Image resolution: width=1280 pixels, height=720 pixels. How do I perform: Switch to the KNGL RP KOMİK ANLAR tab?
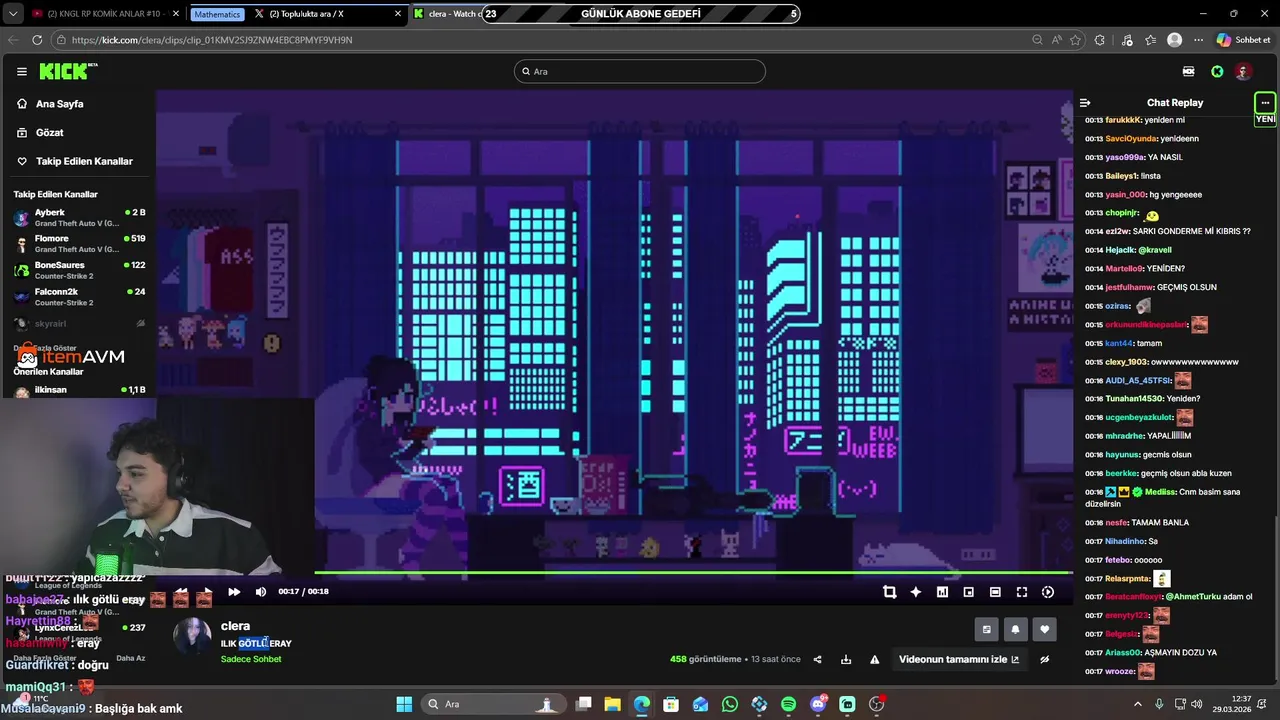click(105, 14)
